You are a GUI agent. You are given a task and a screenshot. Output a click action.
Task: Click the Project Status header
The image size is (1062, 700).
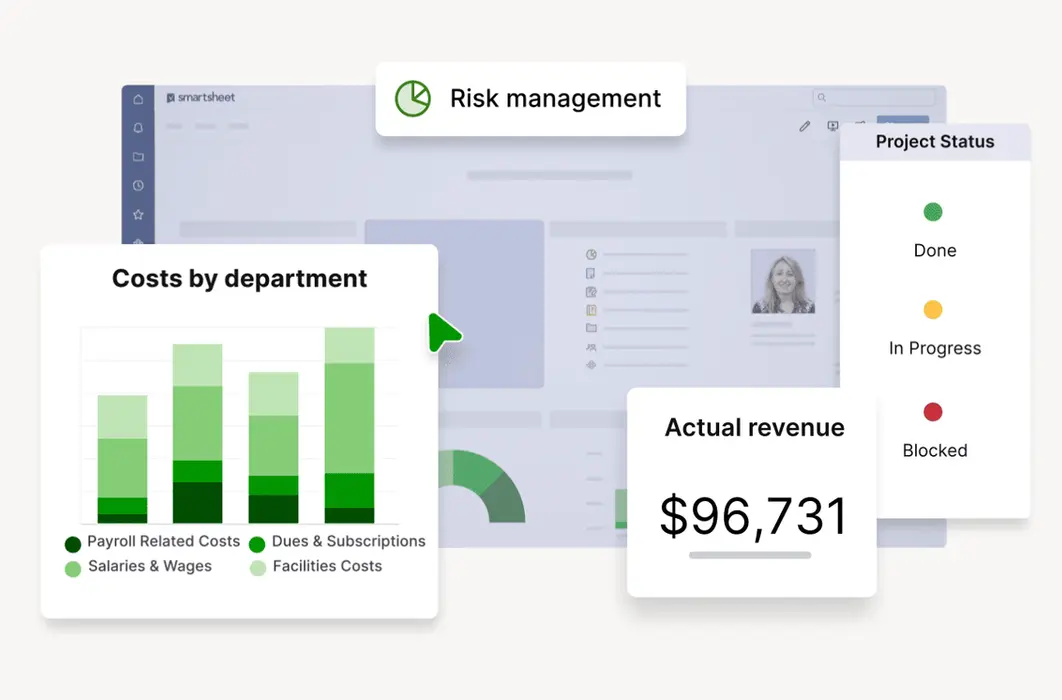click(x=935, y=141)
